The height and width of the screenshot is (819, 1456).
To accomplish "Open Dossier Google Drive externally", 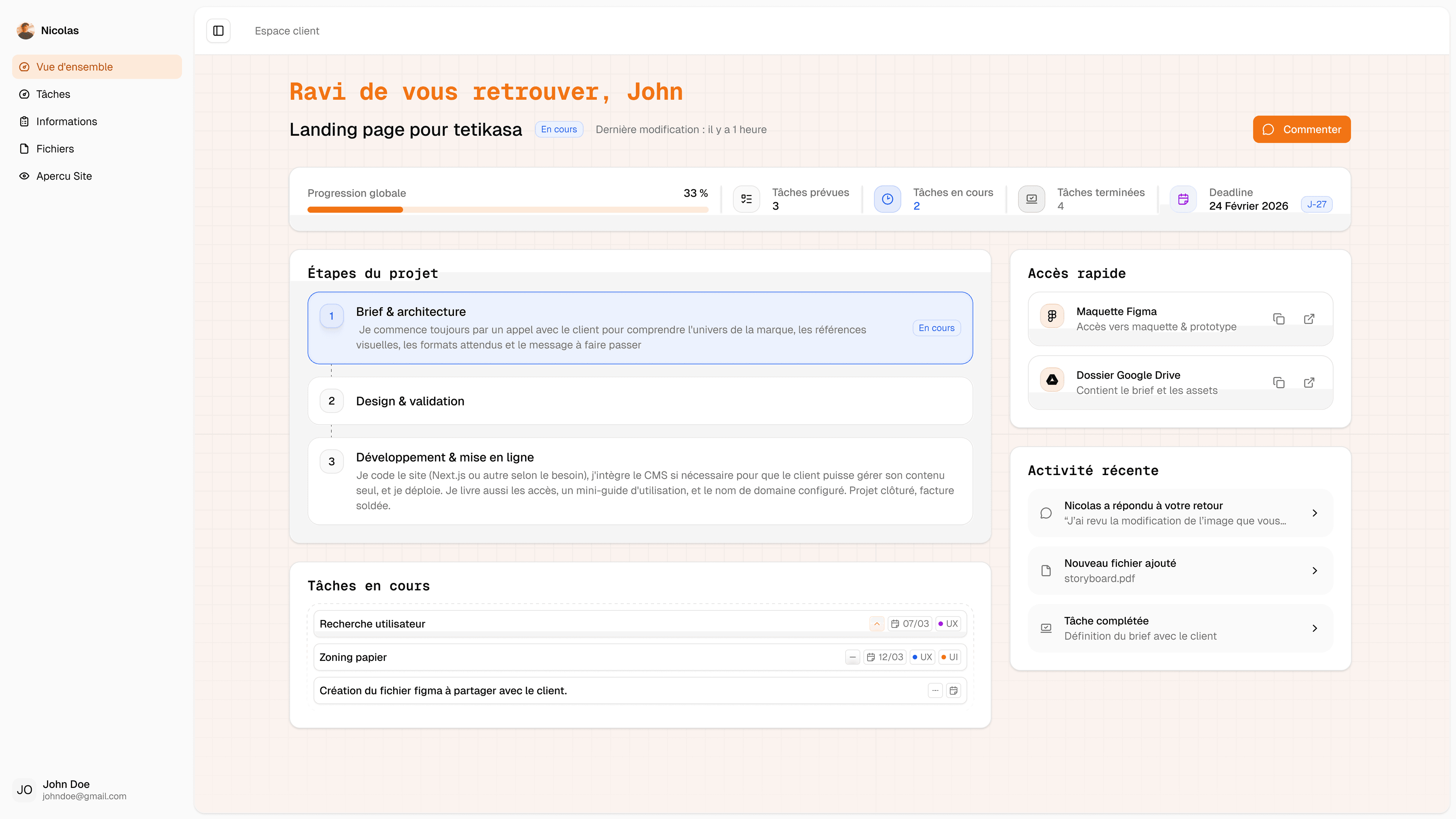I will coord(1309,383).
